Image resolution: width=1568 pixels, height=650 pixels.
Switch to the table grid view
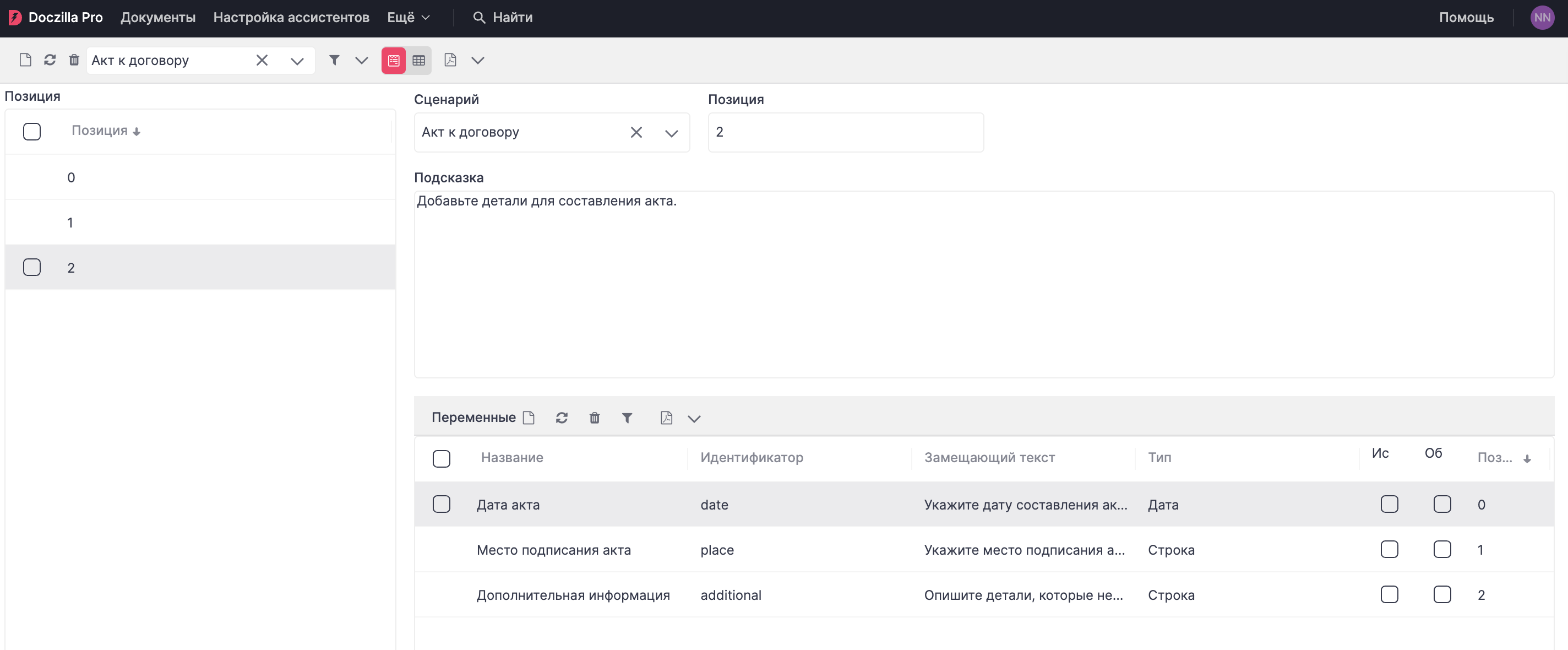click(x=419, y=60)
